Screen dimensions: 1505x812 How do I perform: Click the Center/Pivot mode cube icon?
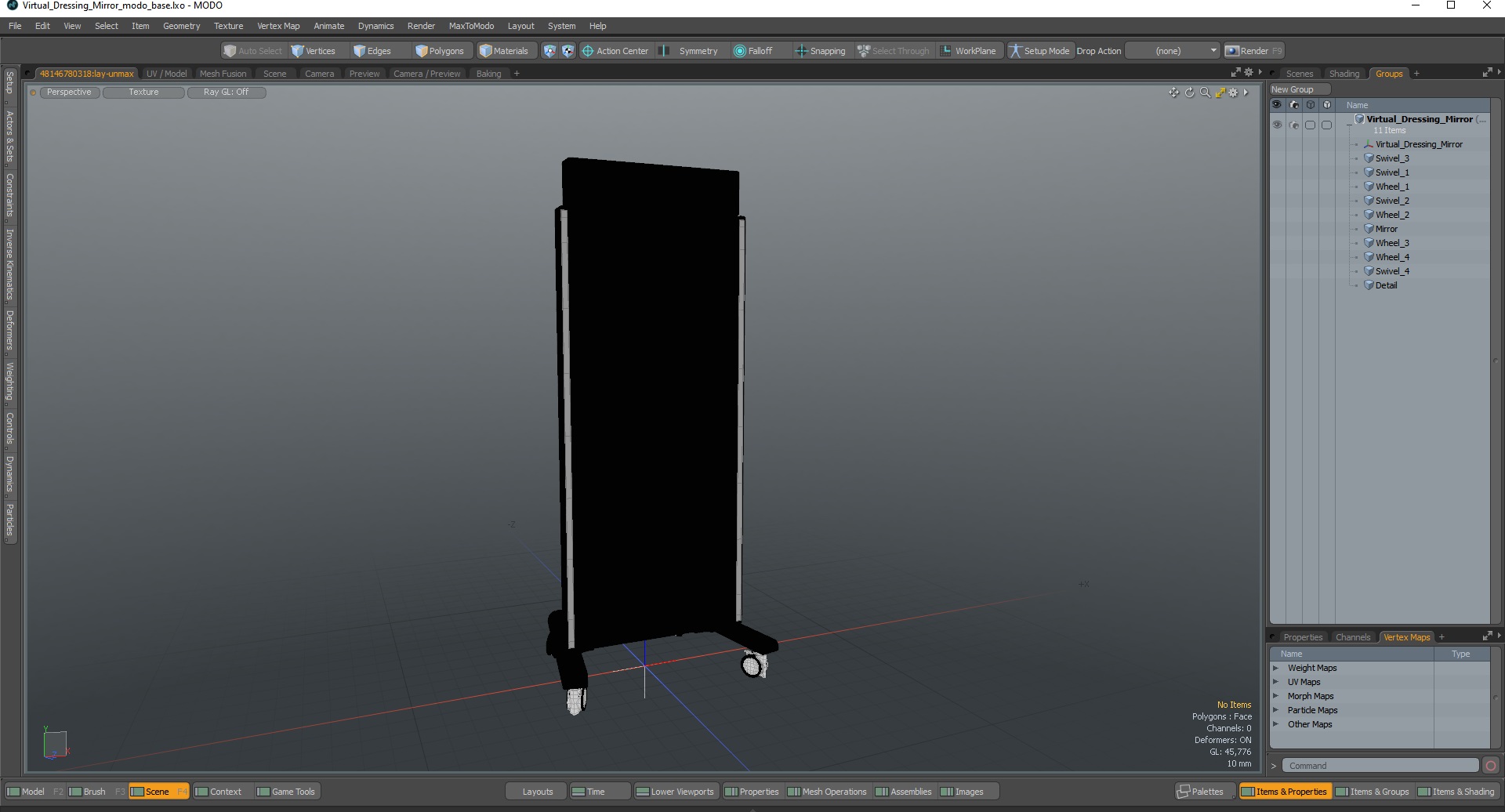point(568,51)
